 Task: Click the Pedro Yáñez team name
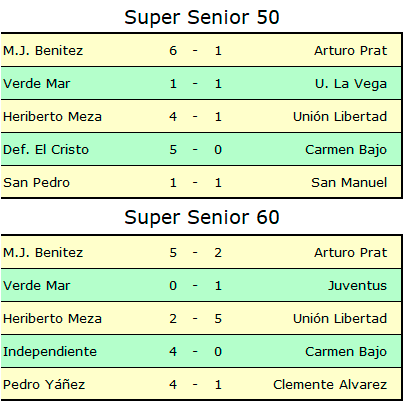point(44,385)
